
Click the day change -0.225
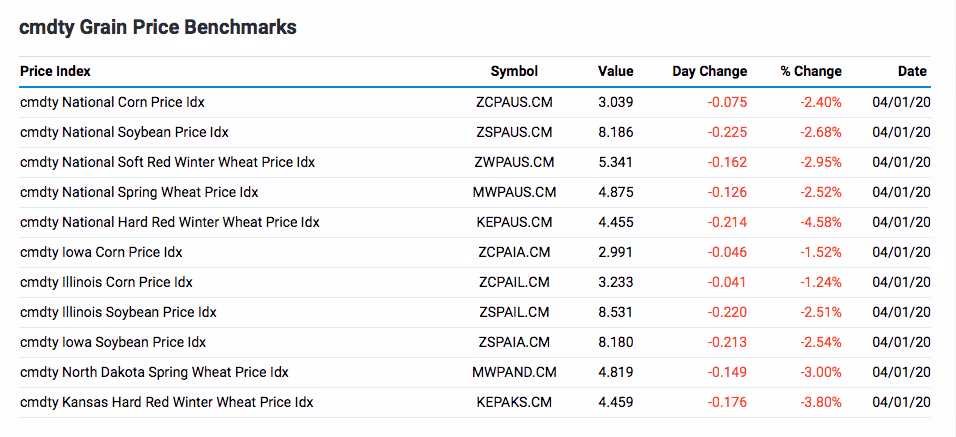[x=727, y=132]
